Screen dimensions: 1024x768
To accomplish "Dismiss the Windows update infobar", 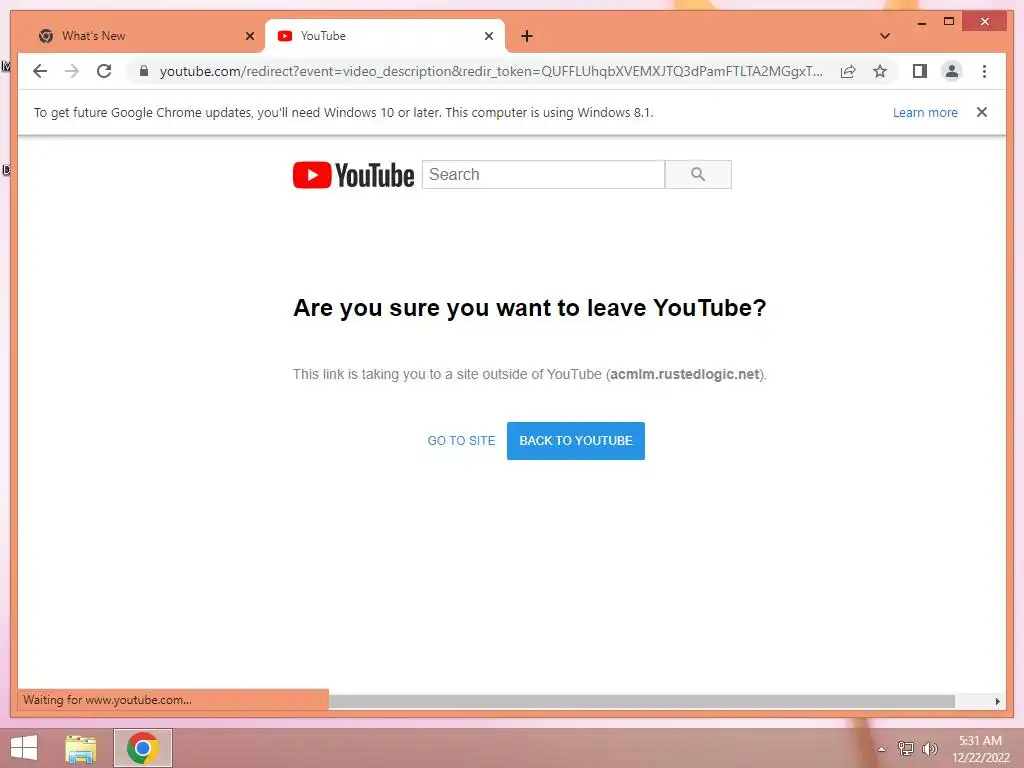I will (982, 112).
